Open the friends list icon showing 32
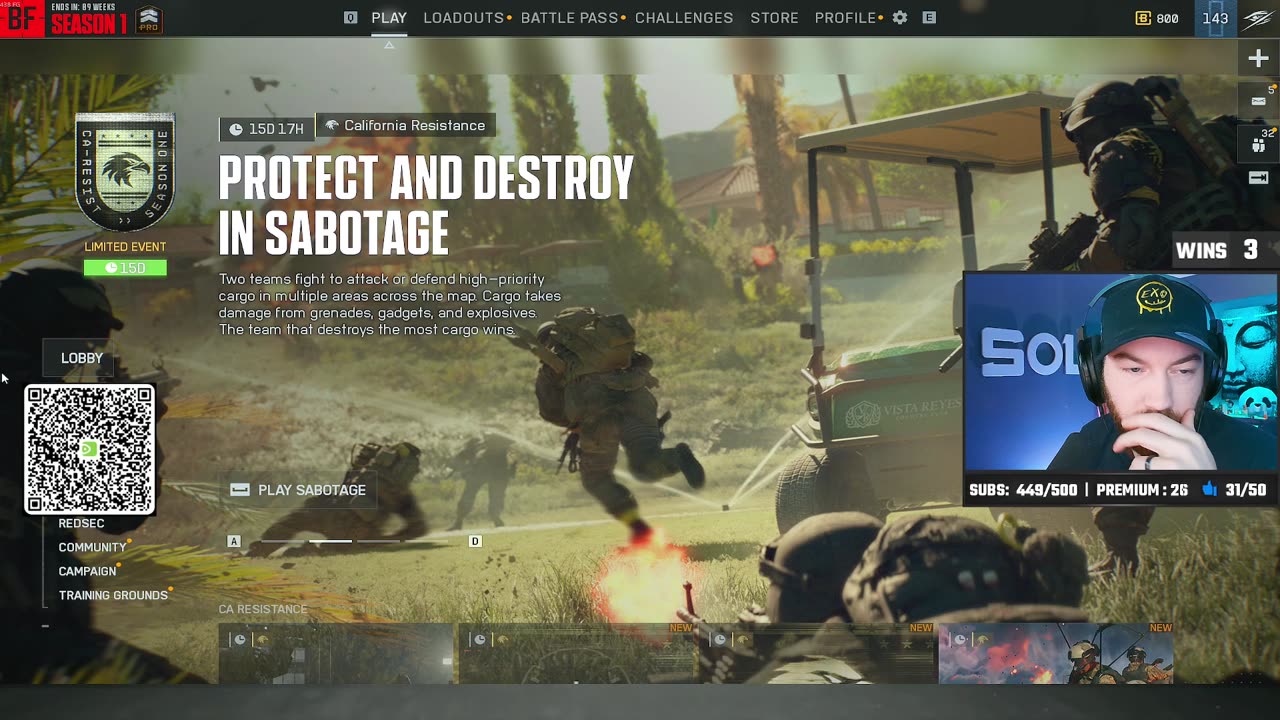Screen dimensions: 1280x720 pos(1258,144)
